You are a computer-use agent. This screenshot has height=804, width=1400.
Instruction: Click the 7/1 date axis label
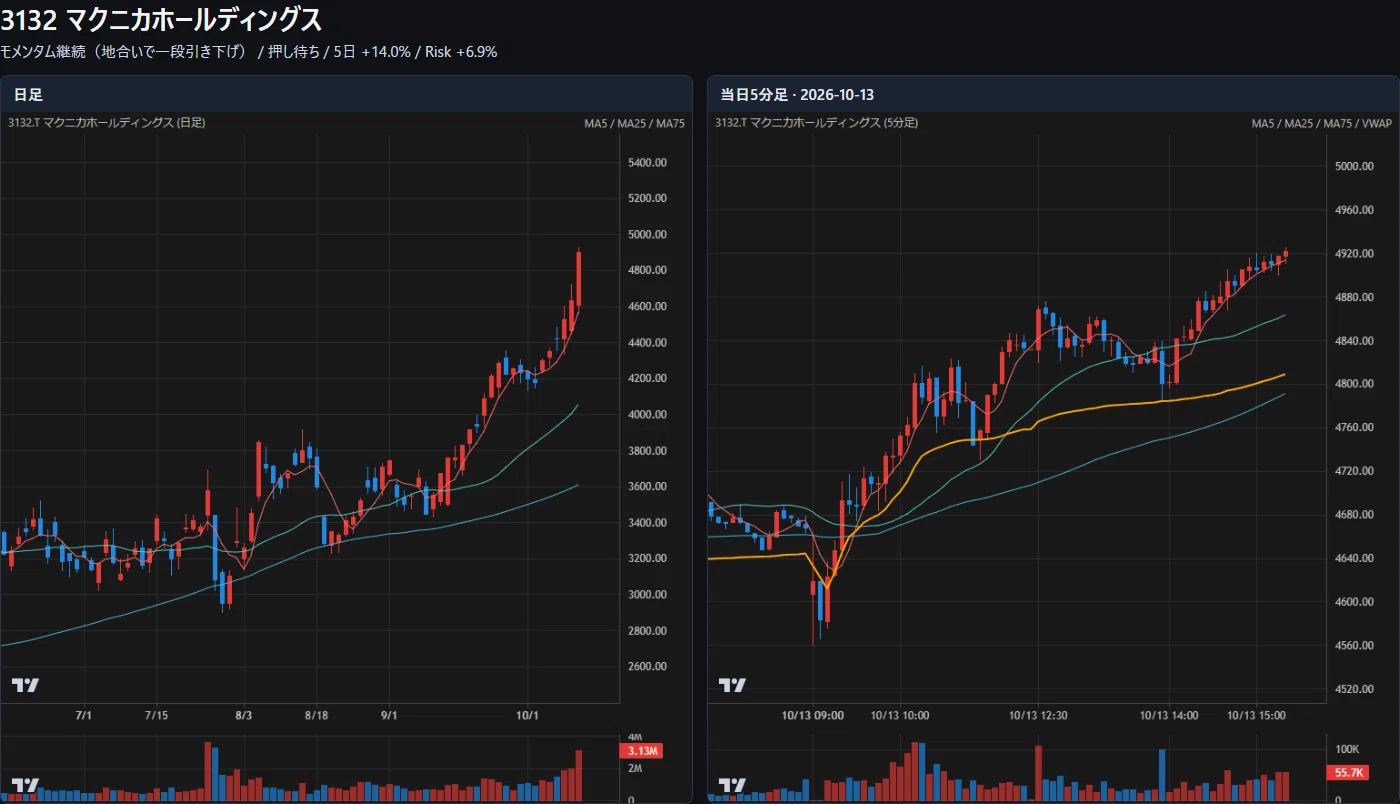coord(84,716)
